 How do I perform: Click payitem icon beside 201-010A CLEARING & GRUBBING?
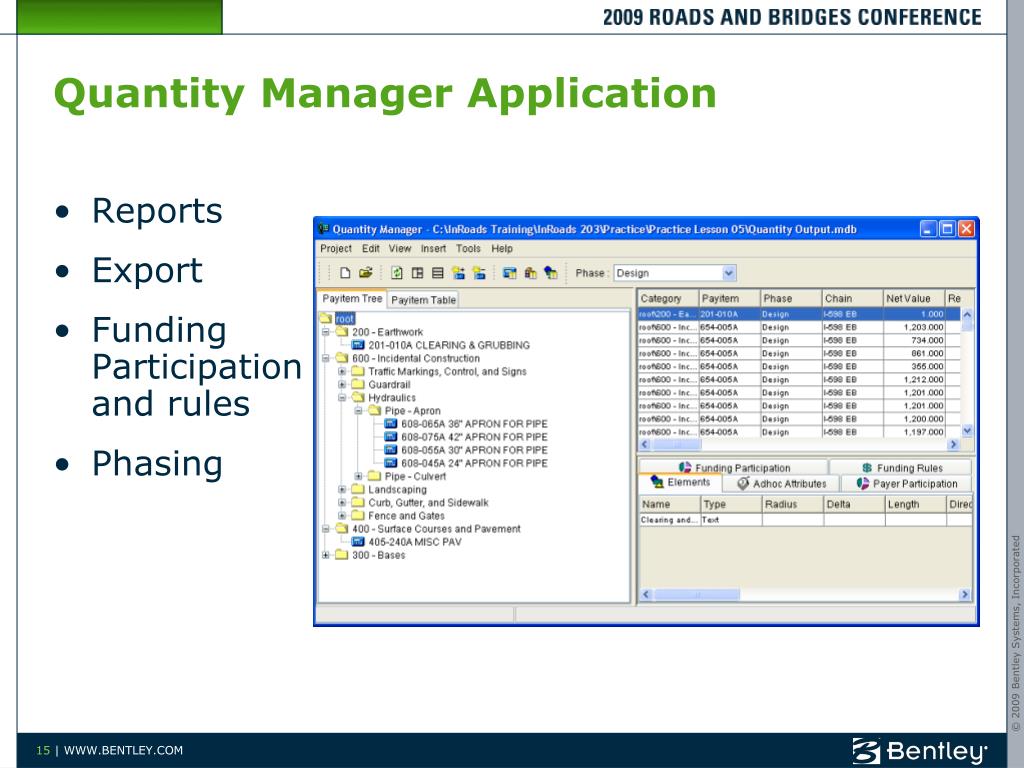pyautogui.click(x=358, y=345)
